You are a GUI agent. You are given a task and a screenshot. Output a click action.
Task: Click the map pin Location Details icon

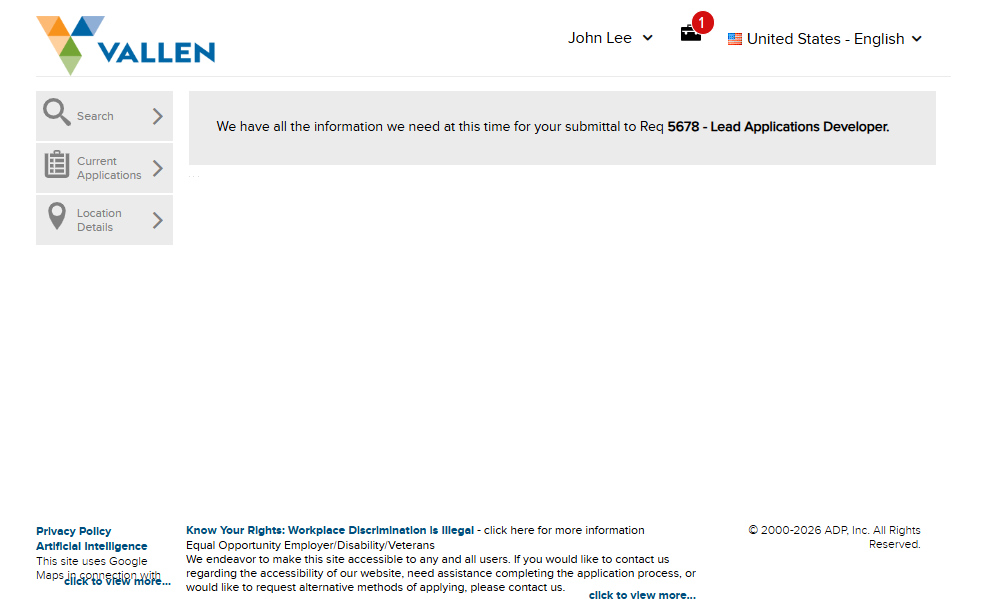click(57, 217)
